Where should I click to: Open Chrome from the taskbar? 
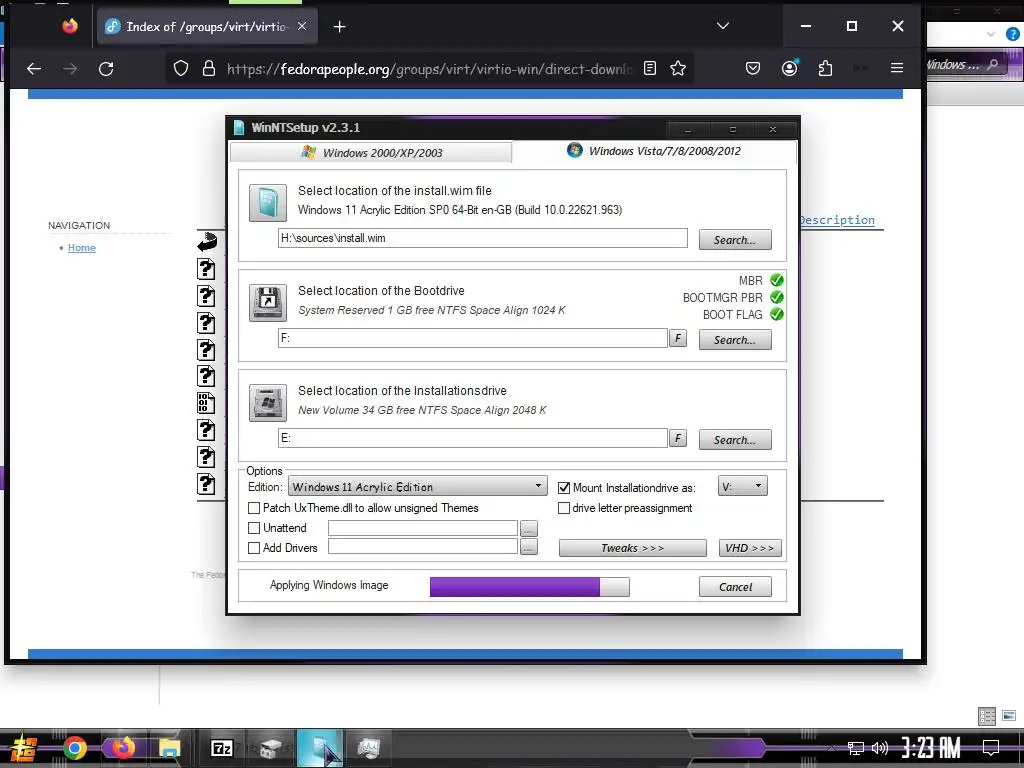[74, 748]
